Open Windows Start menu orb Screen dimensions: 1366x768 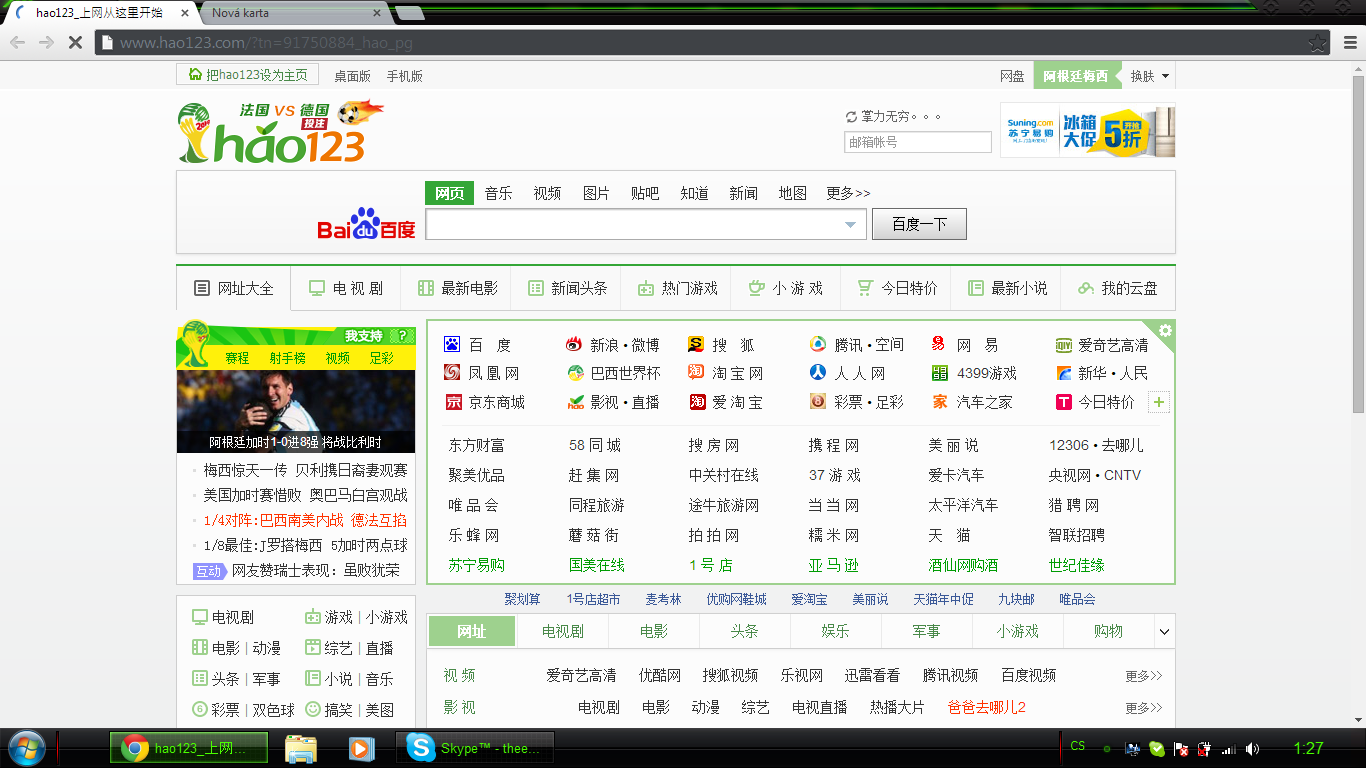(27, 747)
